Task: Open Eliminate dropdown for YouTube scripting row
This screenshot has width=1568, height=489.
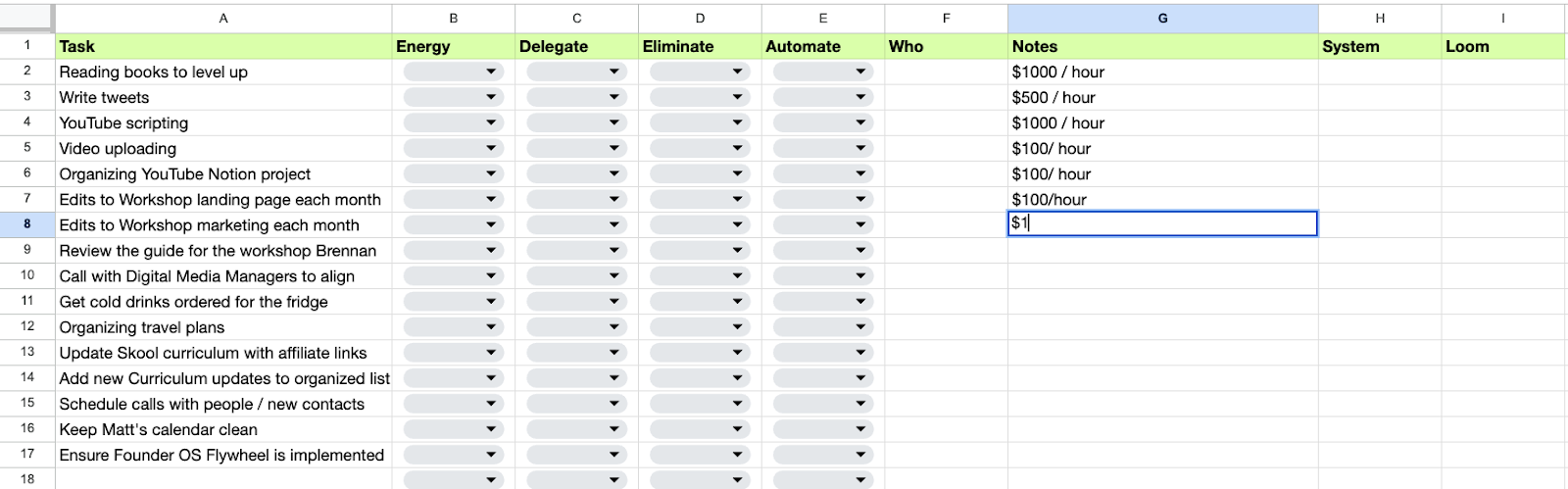Action: point(700,122)
